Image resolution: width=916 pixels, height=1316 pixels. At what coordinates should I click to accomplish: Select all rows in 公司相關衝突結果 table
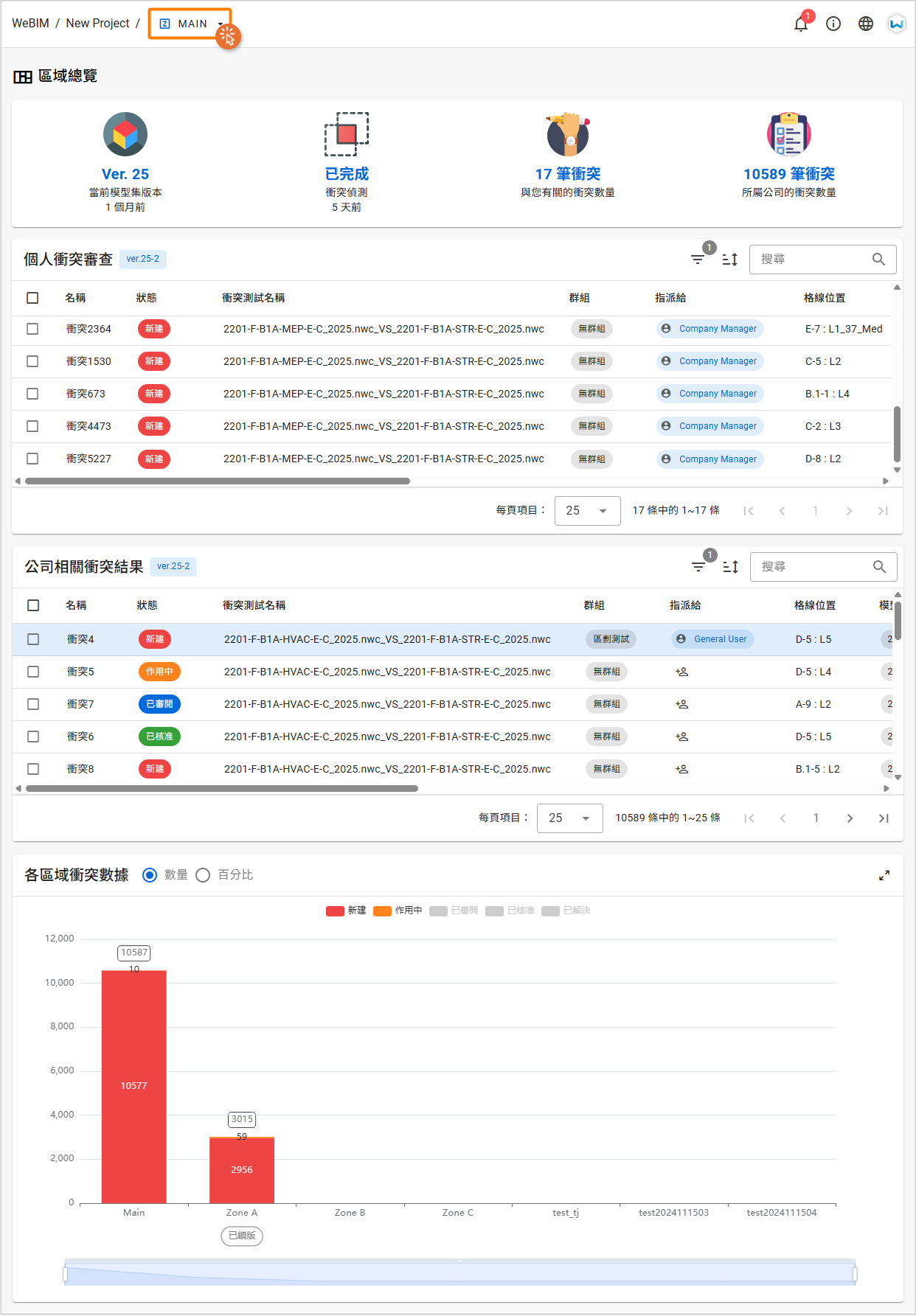point(33,605)
